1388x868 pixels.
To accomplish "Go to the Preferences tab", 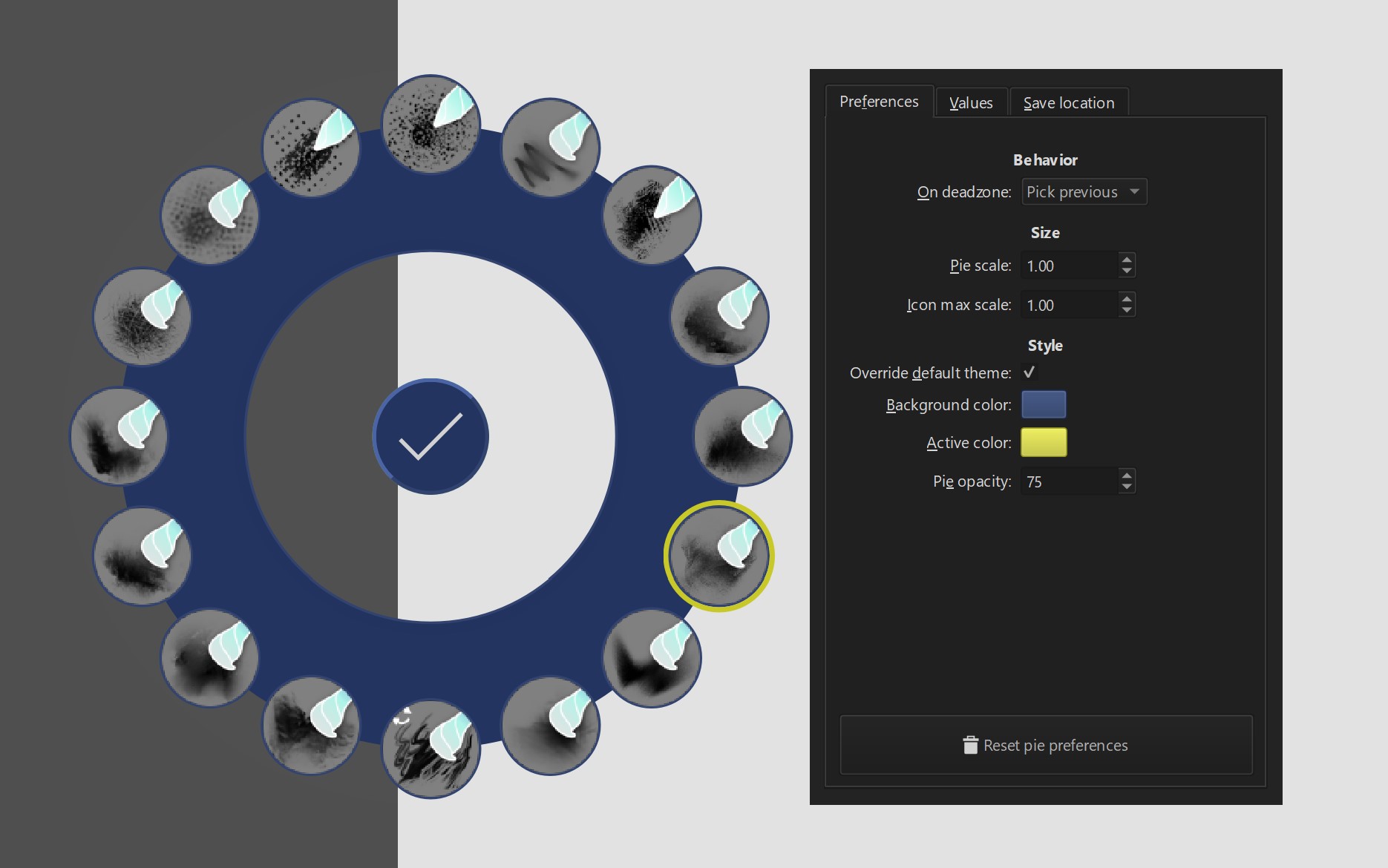I will [x=879, y=102].
